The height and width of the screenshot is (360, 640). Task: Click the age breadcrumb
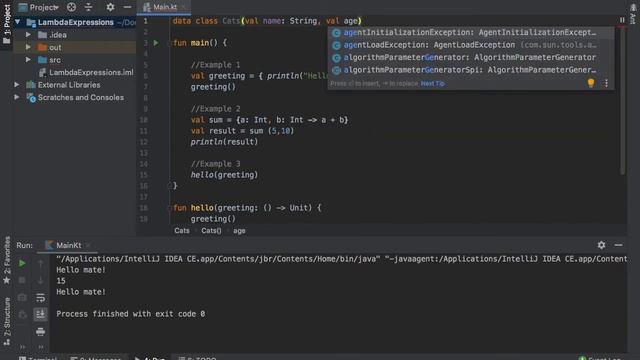(239, 231)
